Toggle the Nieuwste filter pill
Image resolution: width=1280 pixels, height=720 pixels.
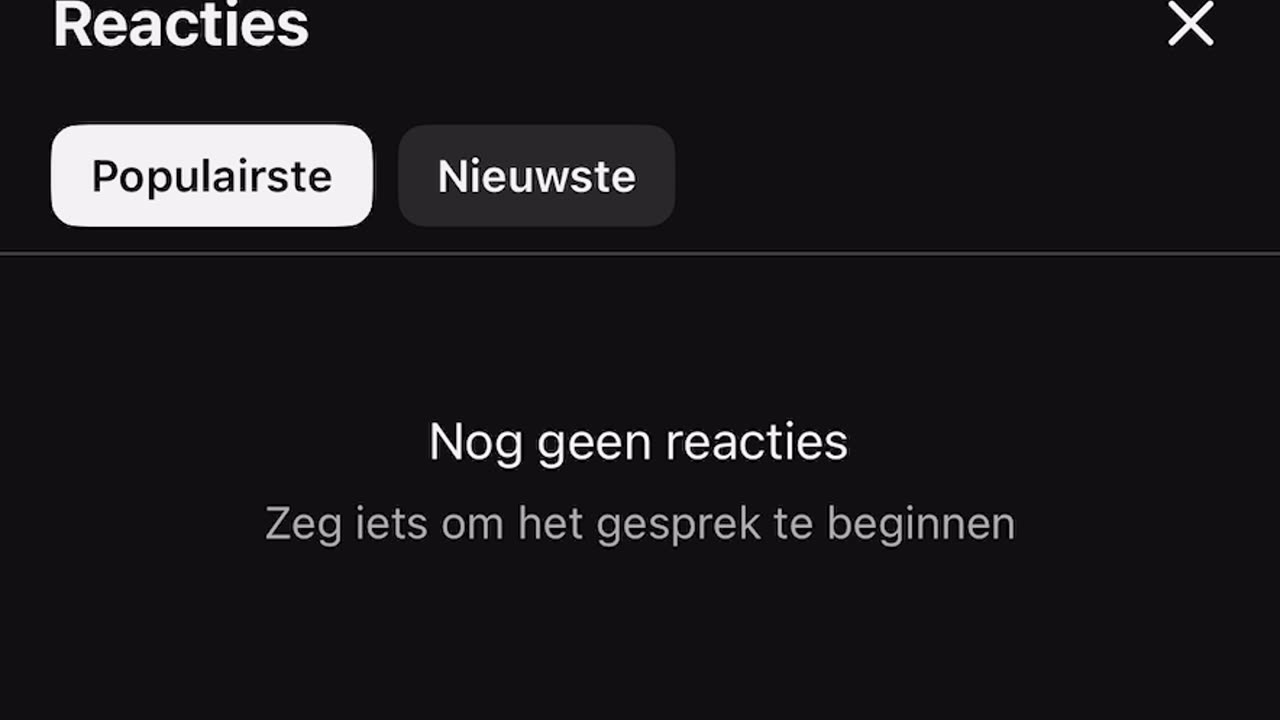tap(537, 176)
